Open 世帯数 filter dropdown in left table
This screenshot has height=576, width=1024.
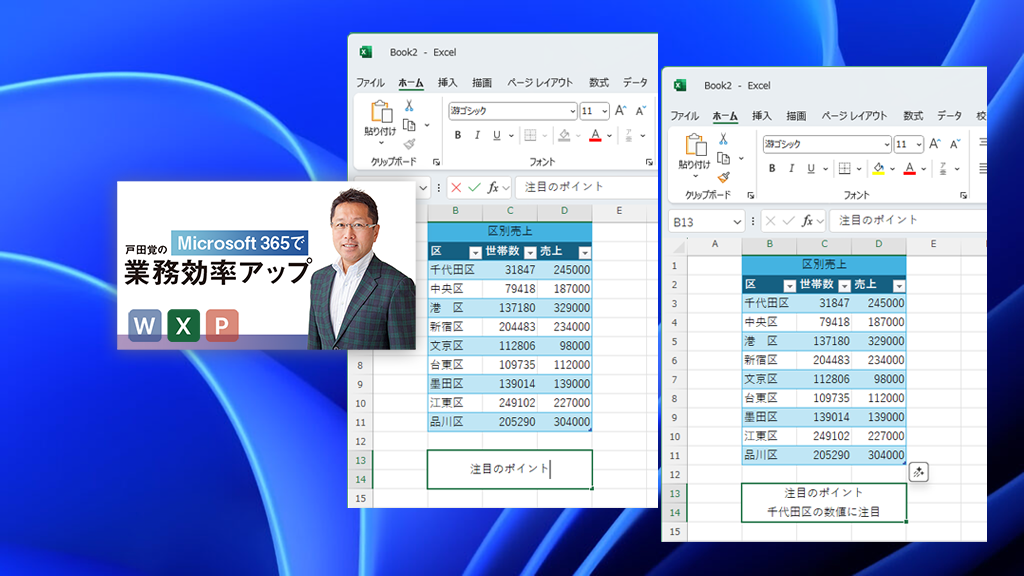click(530, 252)
